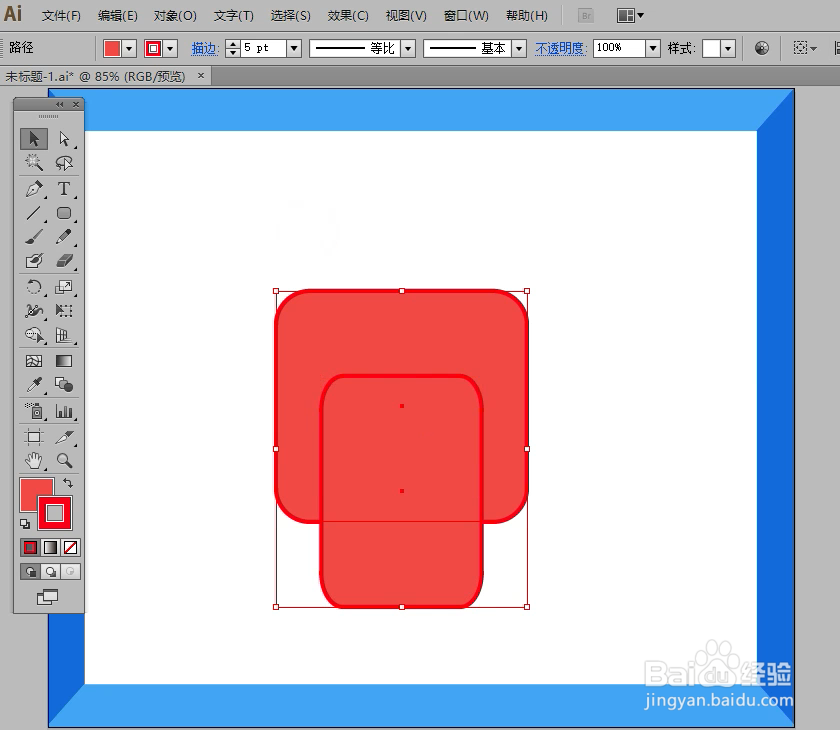Open the 文字(T) menu

(234, 16)
